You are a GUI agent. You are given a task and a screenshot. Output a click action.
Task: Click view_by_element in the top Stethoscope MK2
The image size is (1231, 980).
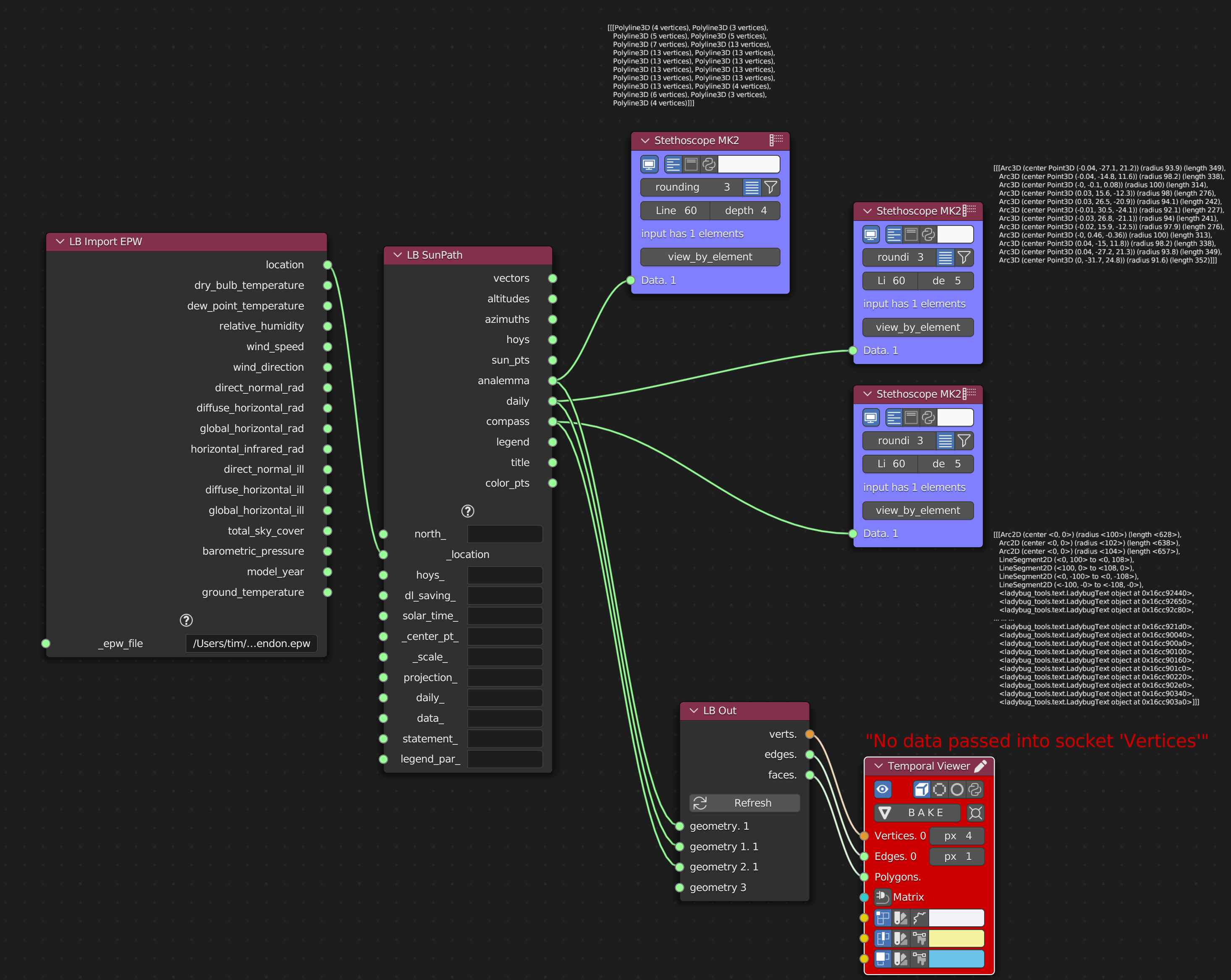point(710,257)
